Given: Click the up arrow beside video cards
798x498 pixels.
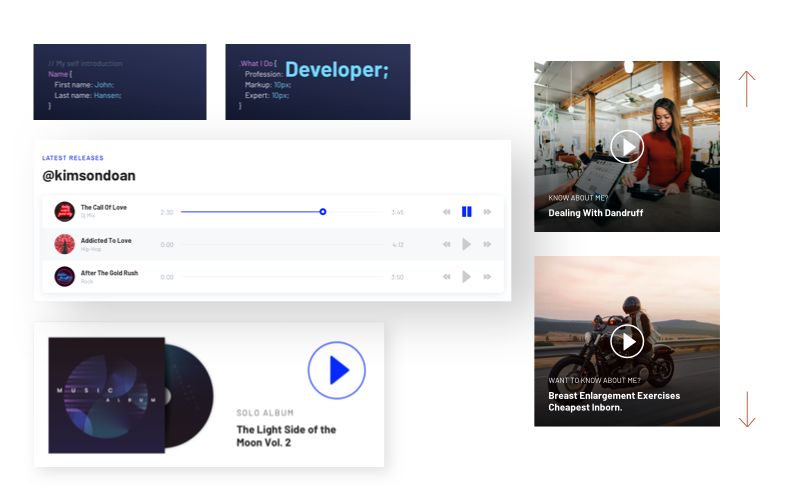Looking at the screenshot, I should (x=747, y=89).
